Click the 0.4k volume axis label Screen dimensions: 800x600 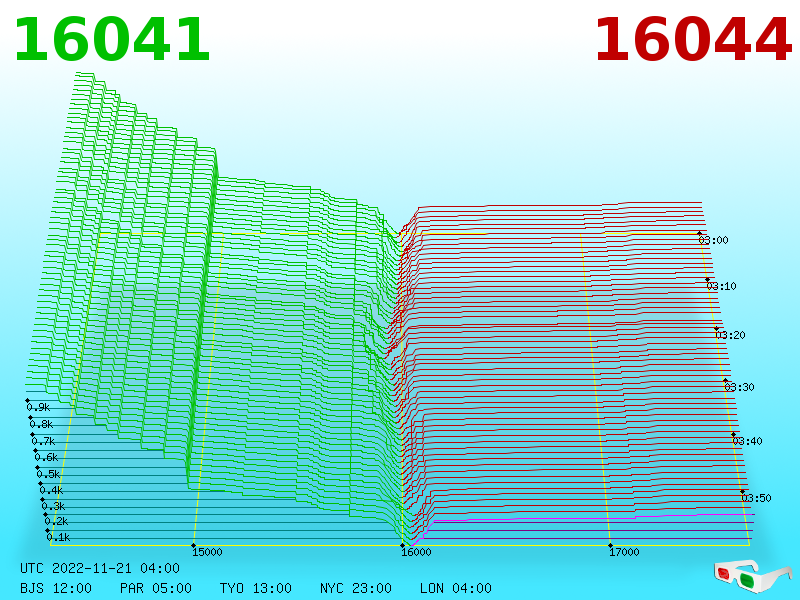coord(51,490)
